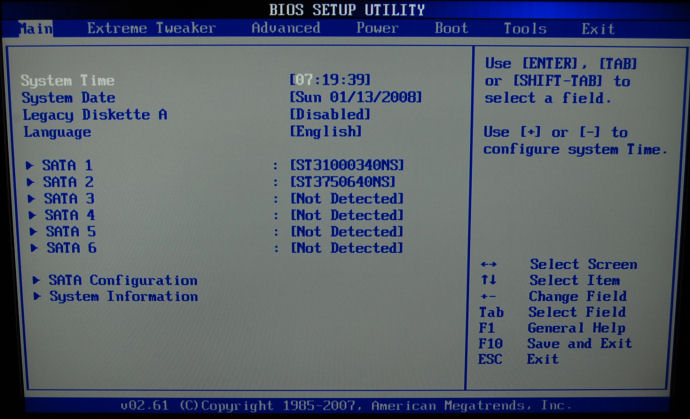This screenshot has height=419, width=690.
Task: Click Not Detected value for SATA 4
Action: pyautogui.click(x=347, y=215)
